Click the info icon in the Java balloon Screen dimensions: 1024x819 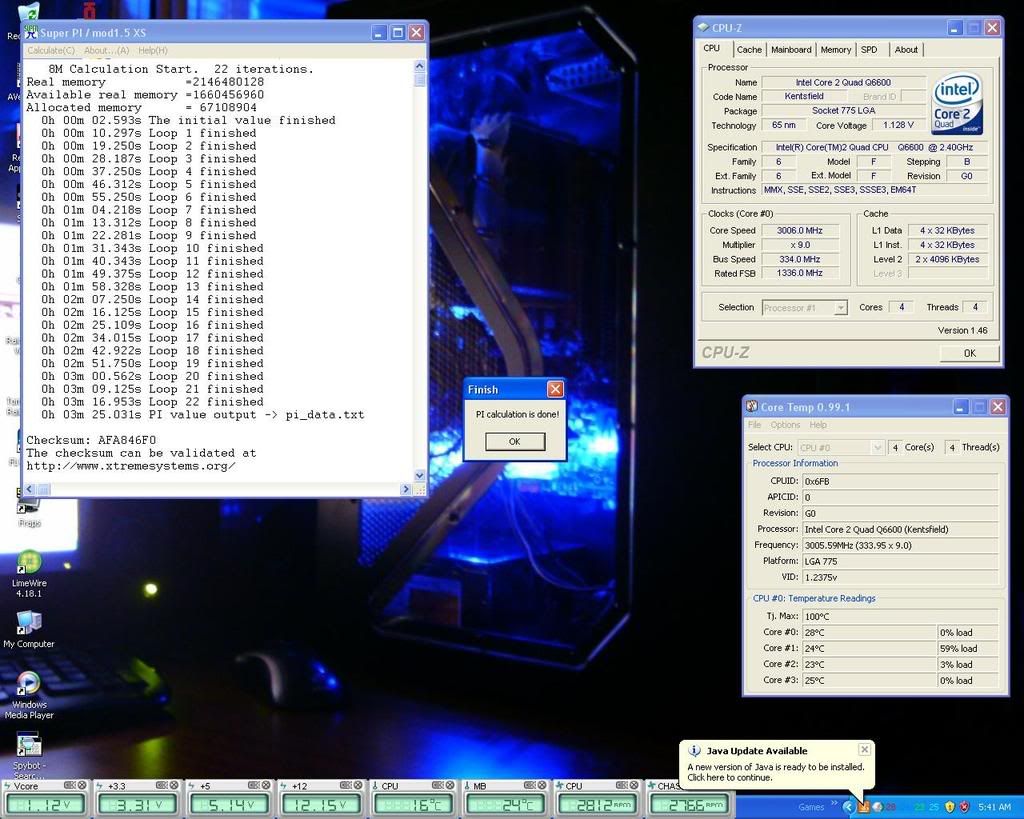coord(695,751)
